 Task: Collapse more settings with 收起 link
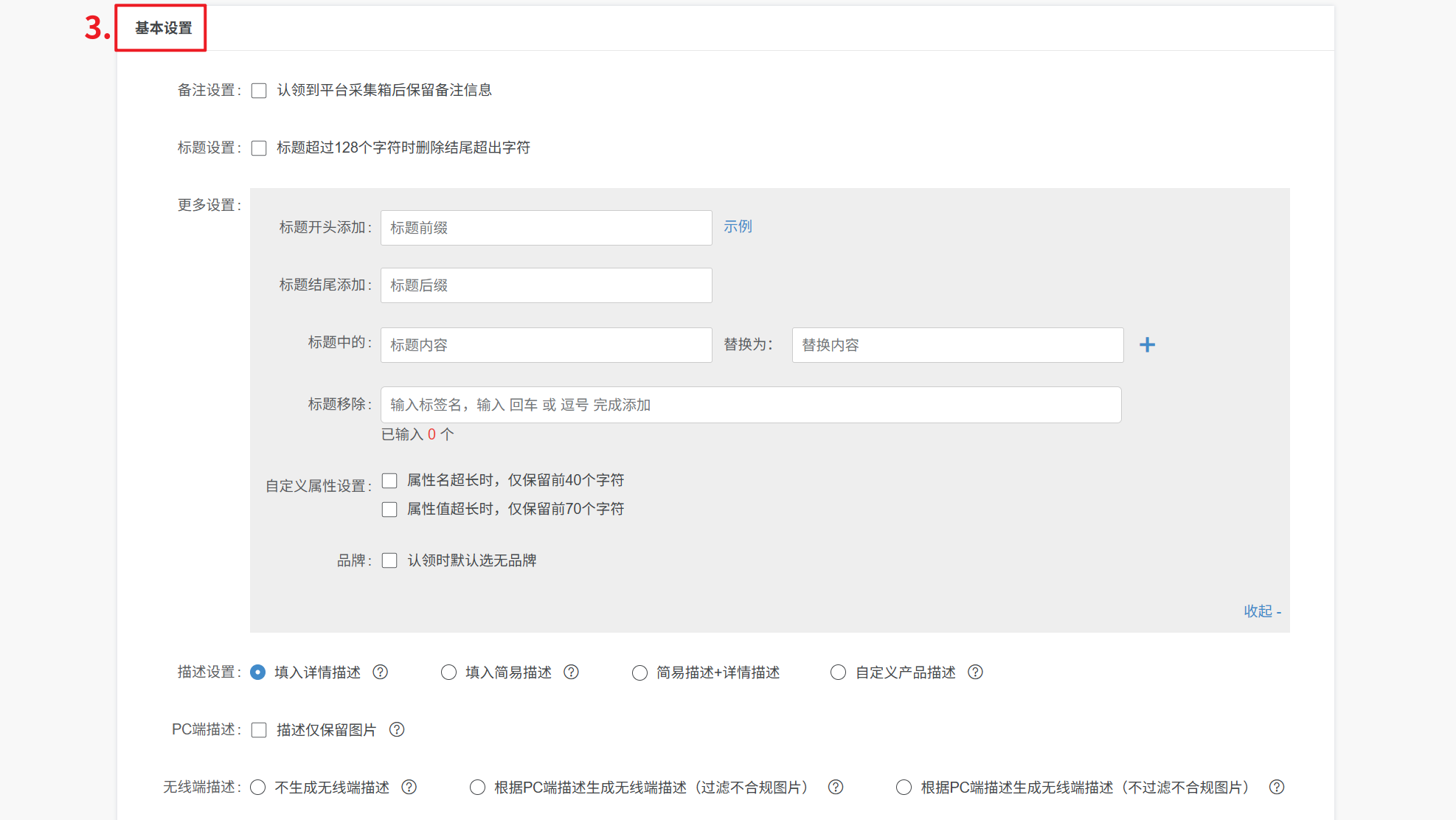[1261, 611]
